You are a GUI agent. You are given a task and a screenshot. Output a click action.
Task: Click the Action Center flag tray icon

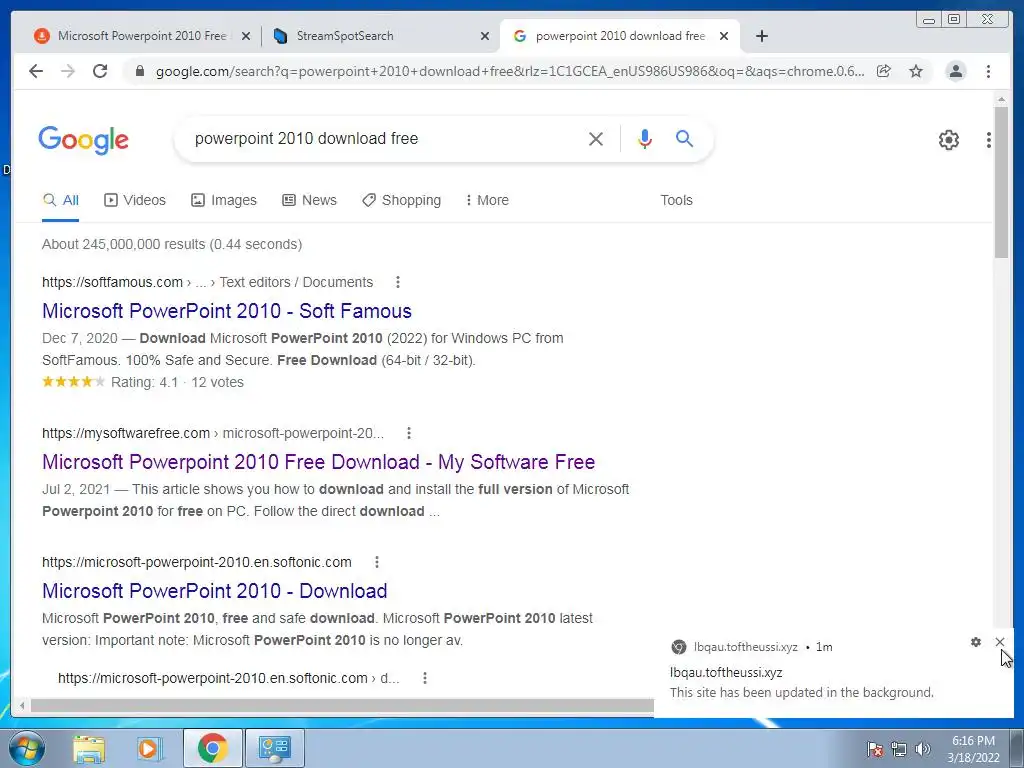(875, 749)
